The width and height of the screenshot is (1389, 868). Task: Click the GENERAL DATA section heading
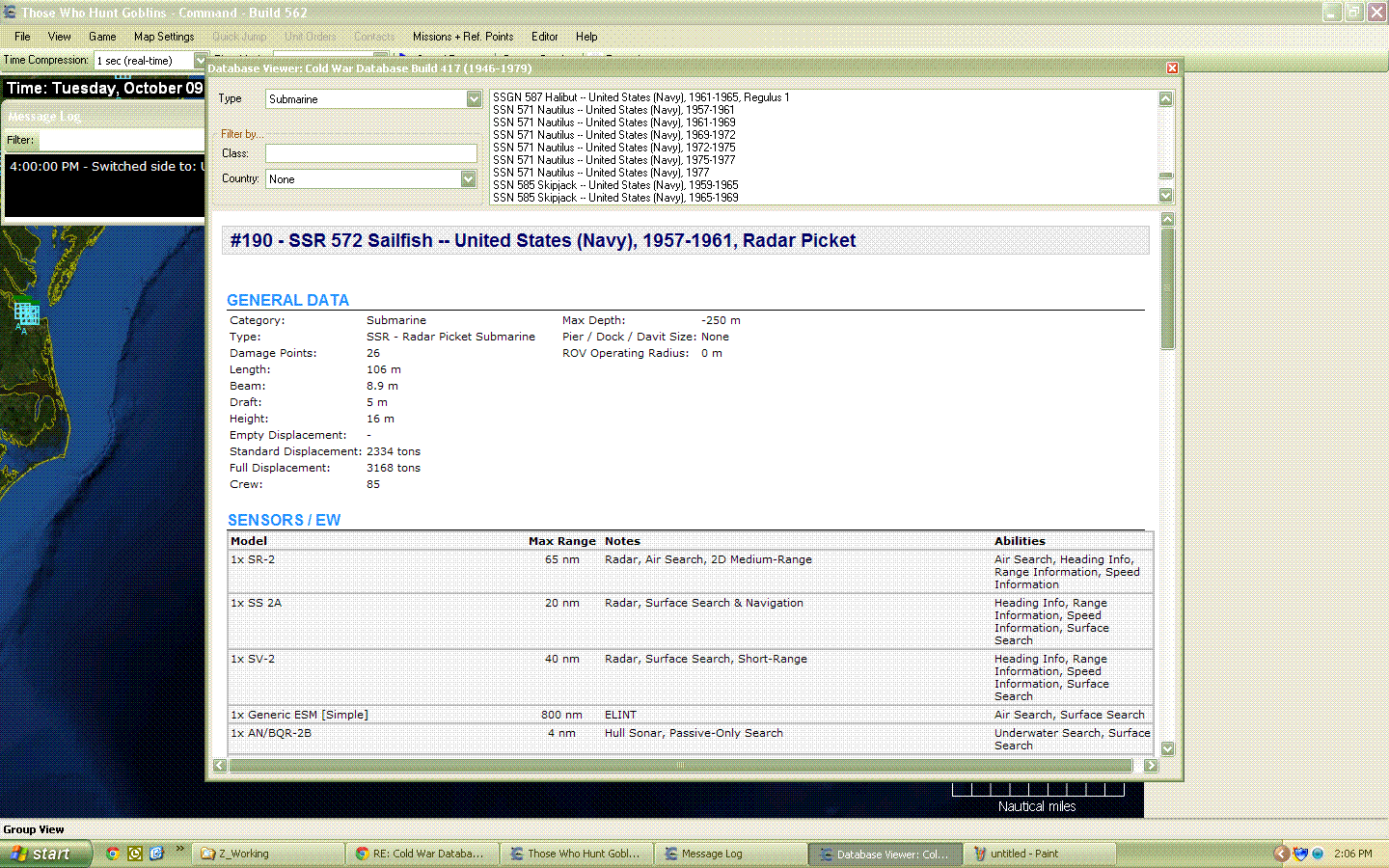tap(287, 300)
